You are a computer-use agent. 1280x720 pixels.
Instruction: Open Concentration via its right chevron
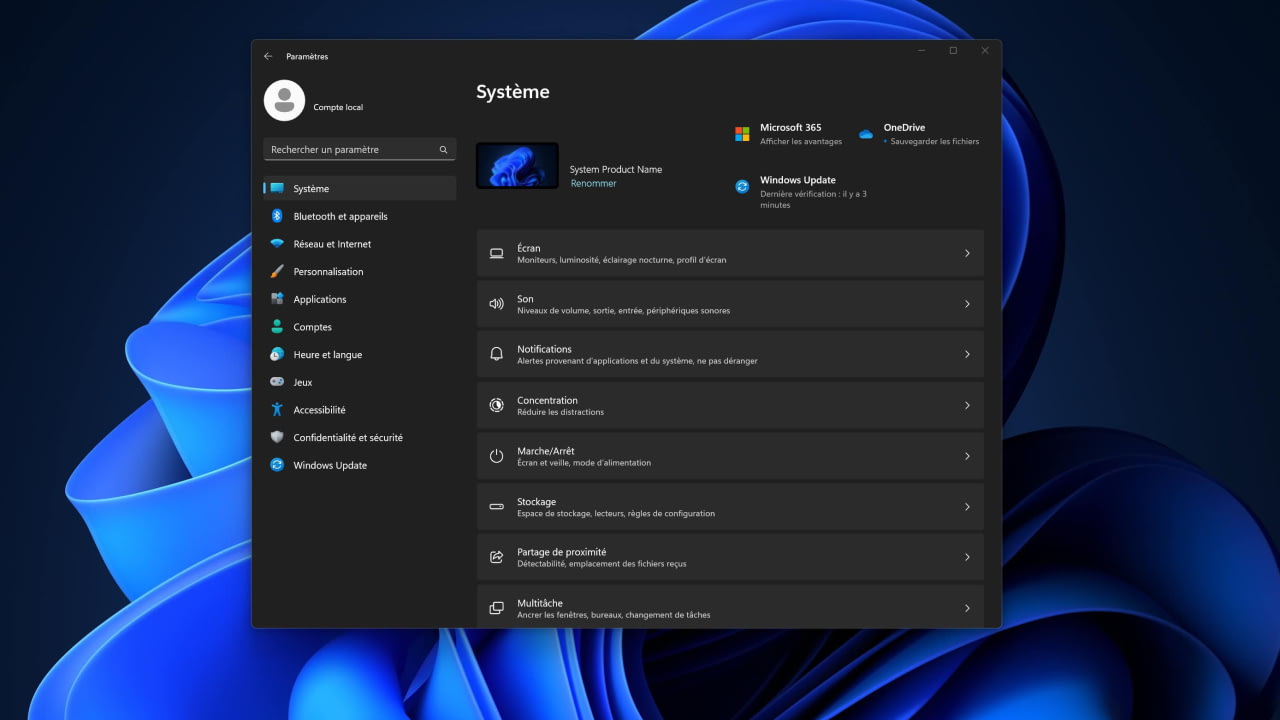(967, 405)
